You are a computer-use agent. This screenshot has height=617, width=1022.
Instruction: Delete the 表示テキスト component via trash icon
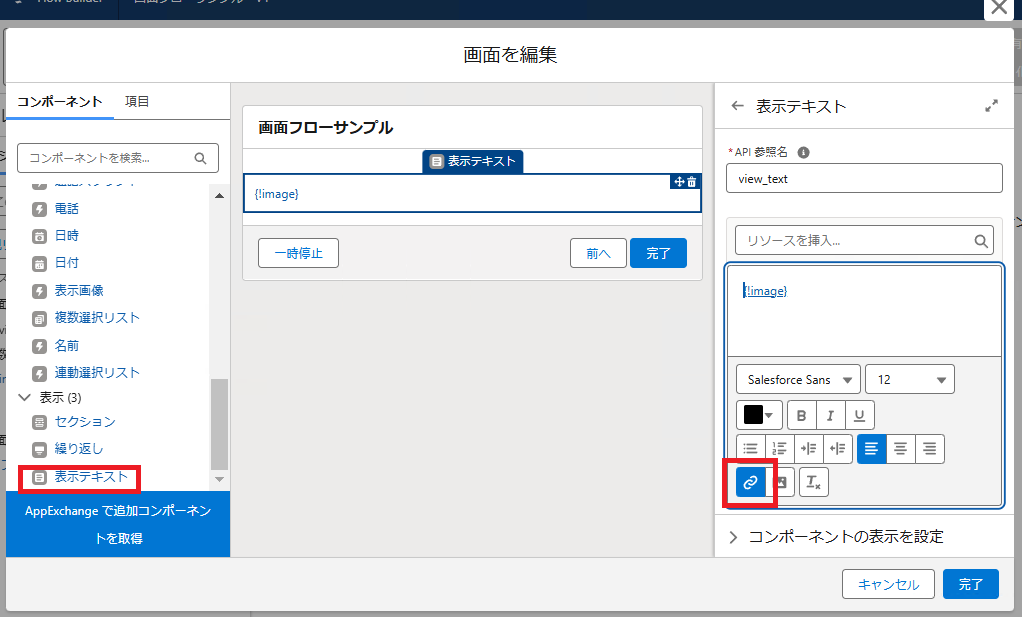pyautogui.click(x=692, y=182)
